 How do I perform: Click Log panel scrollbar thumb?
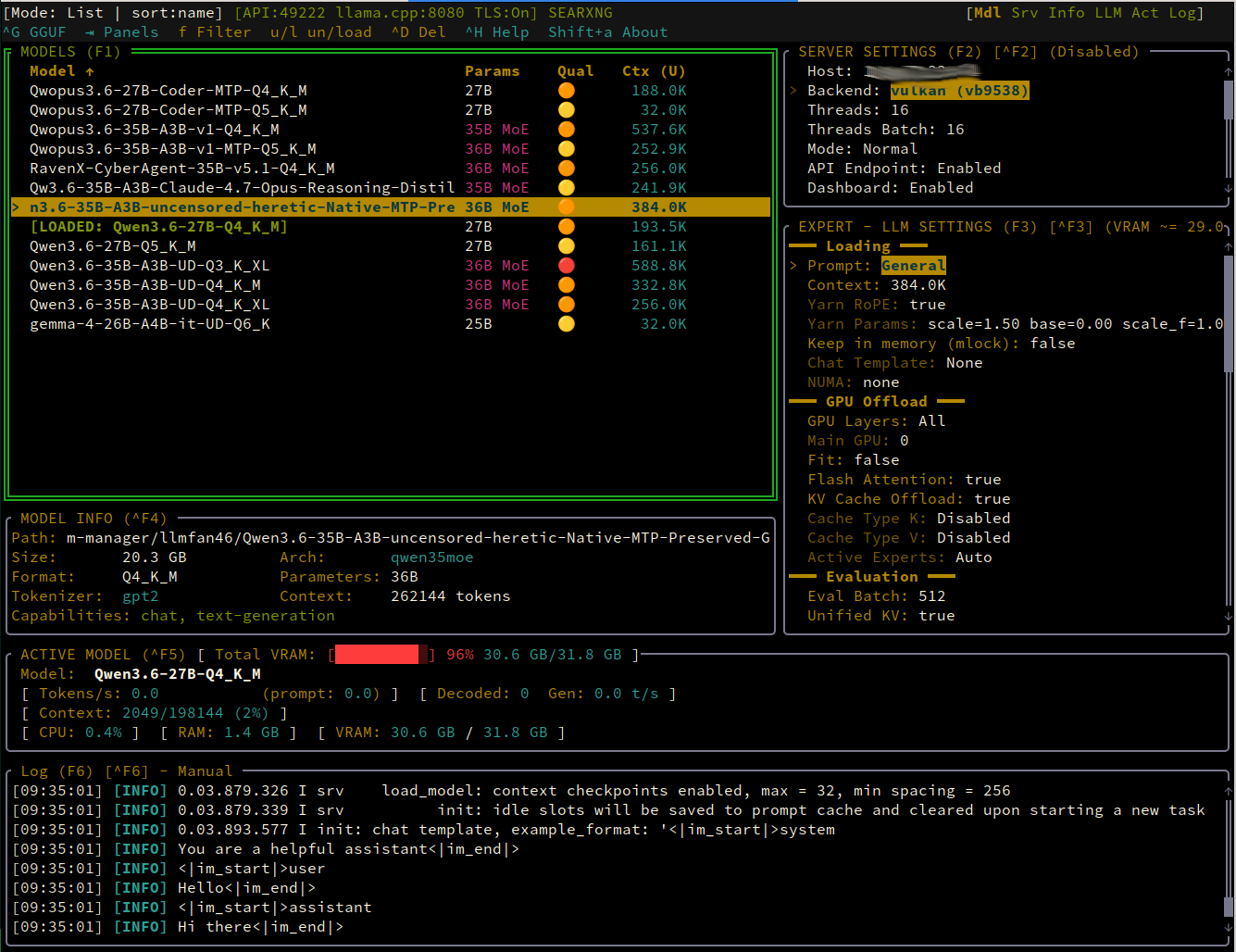[x=1229, y=906]
